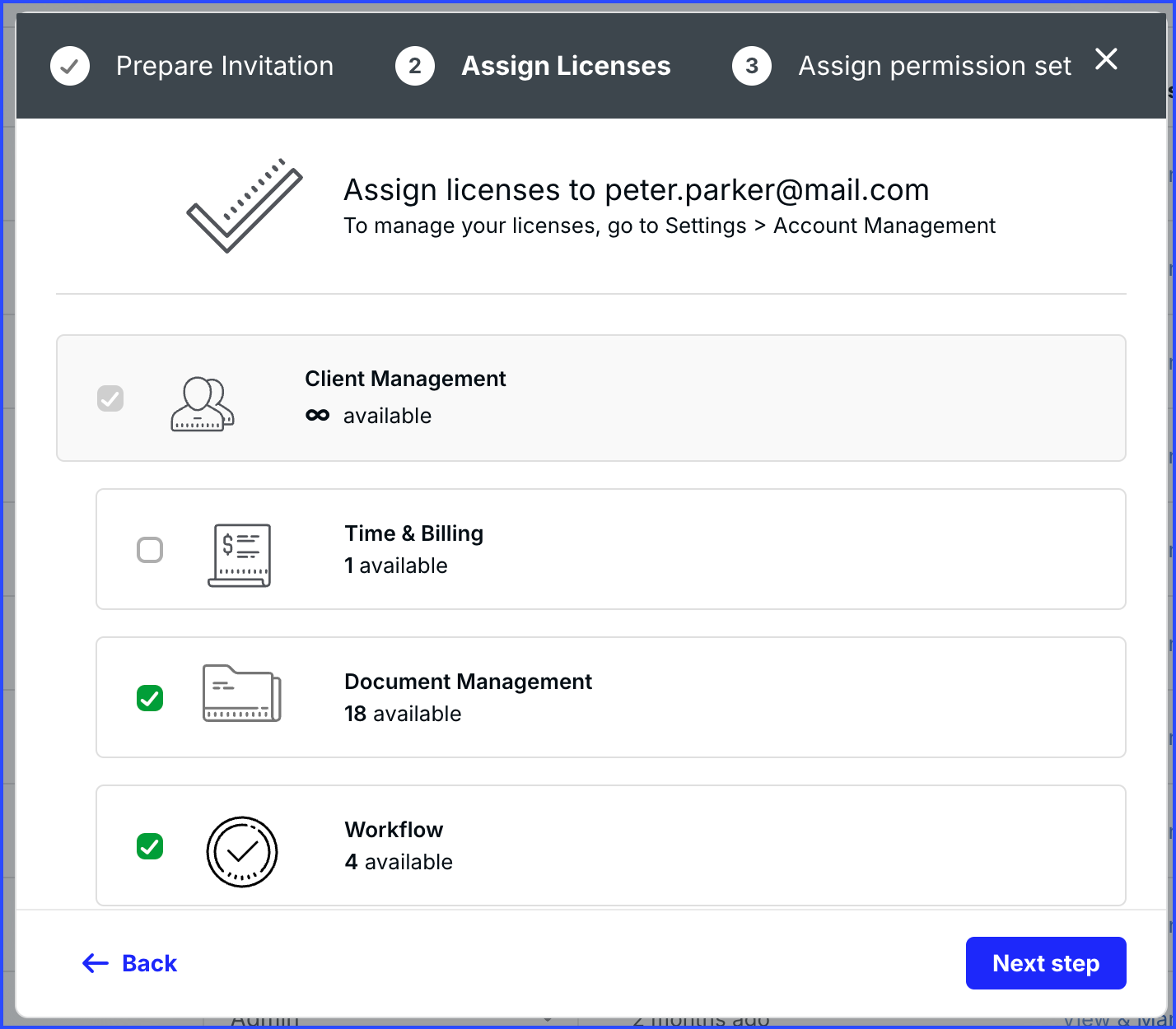
Task: Click the large checkmark ruler header icon
Action: click(245, 206)
